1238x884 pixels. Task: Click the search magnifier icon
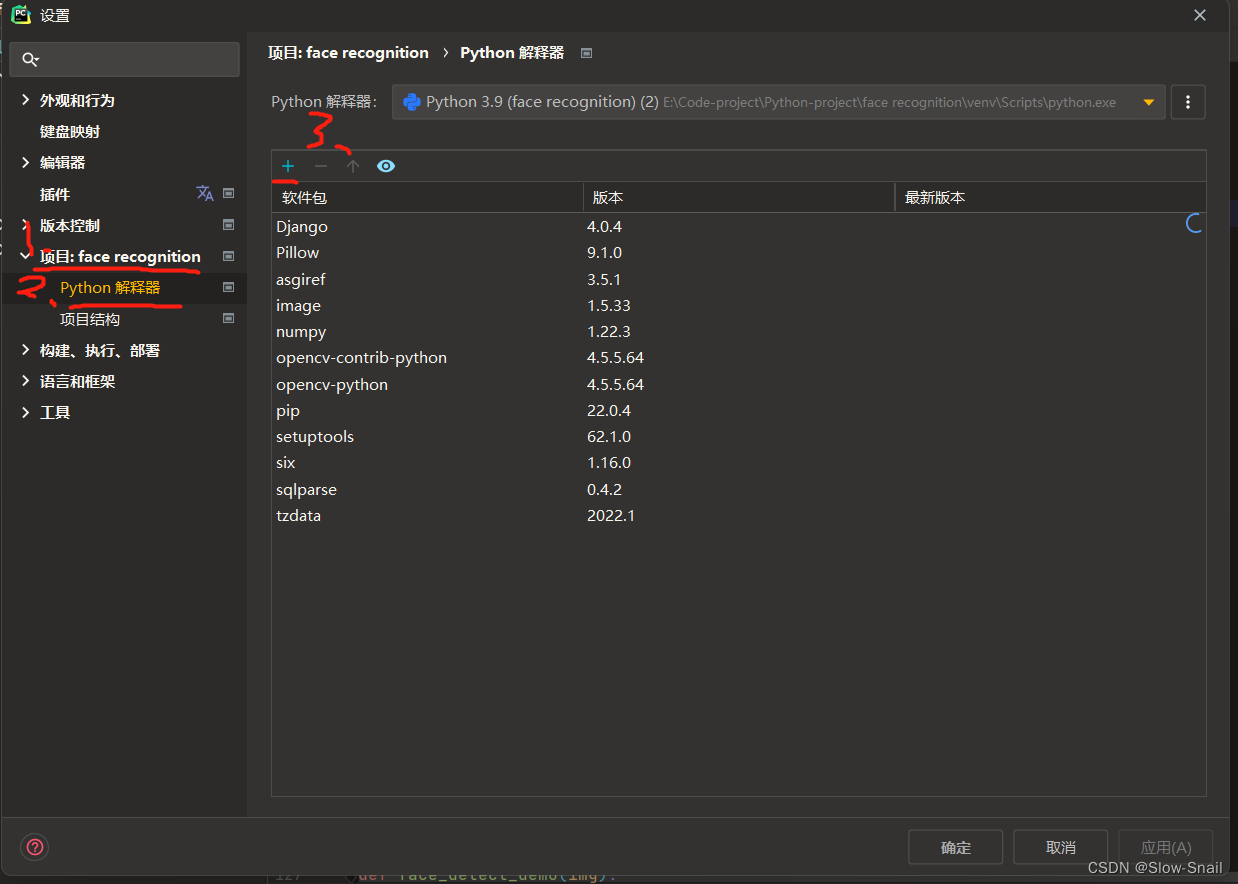[x=30, y=60]
